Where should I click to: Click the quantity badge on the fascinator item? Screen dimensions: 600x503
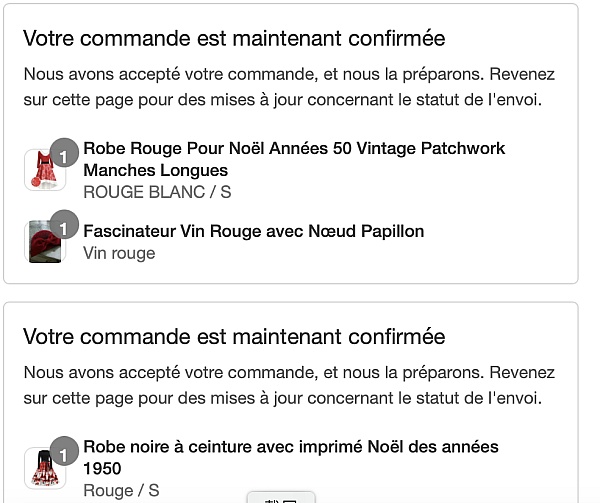(x=64, y=224)
